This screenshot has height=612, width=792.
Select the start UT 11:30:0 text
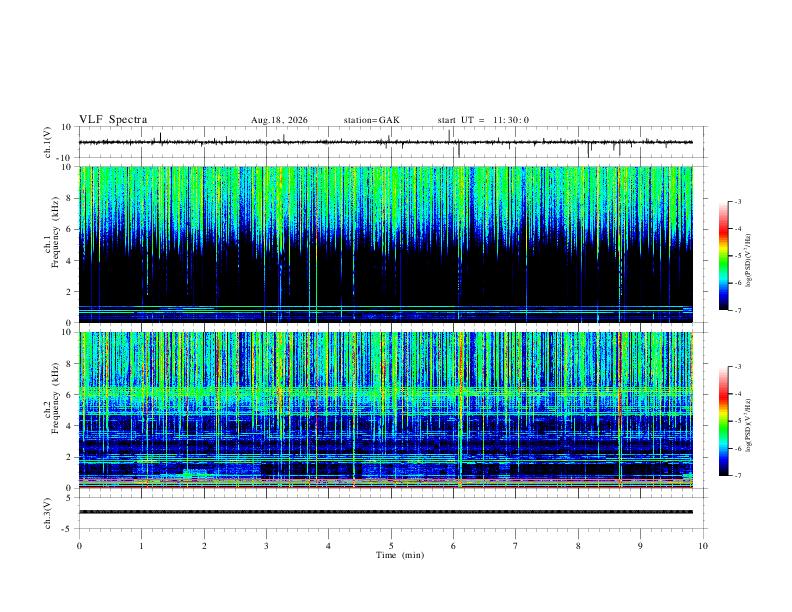click(483, 120)
